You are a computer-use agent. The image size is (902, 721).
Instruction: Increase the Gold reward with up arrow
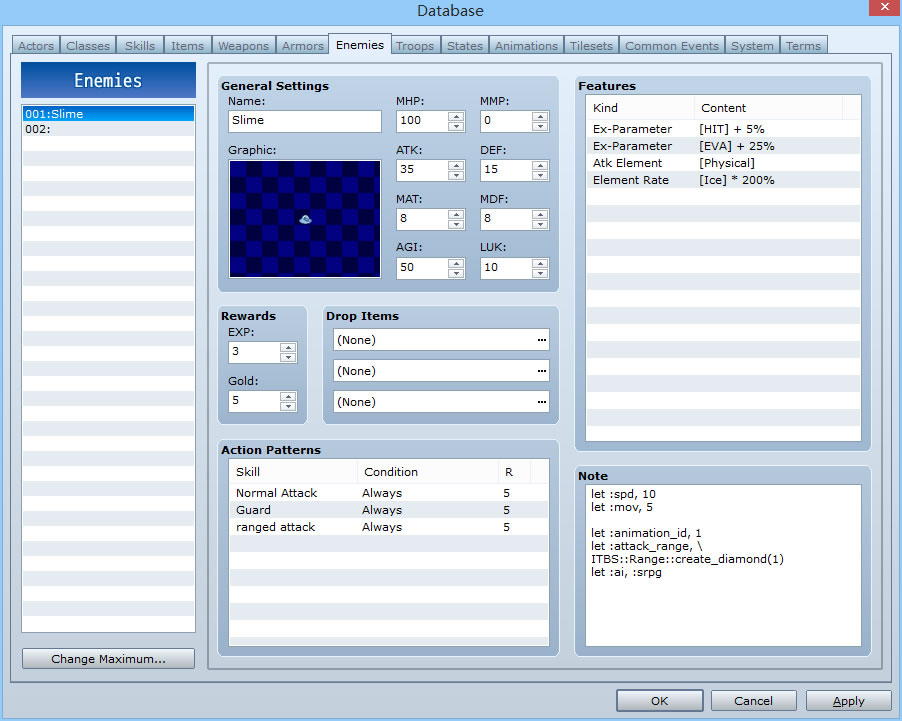(288, 396)
